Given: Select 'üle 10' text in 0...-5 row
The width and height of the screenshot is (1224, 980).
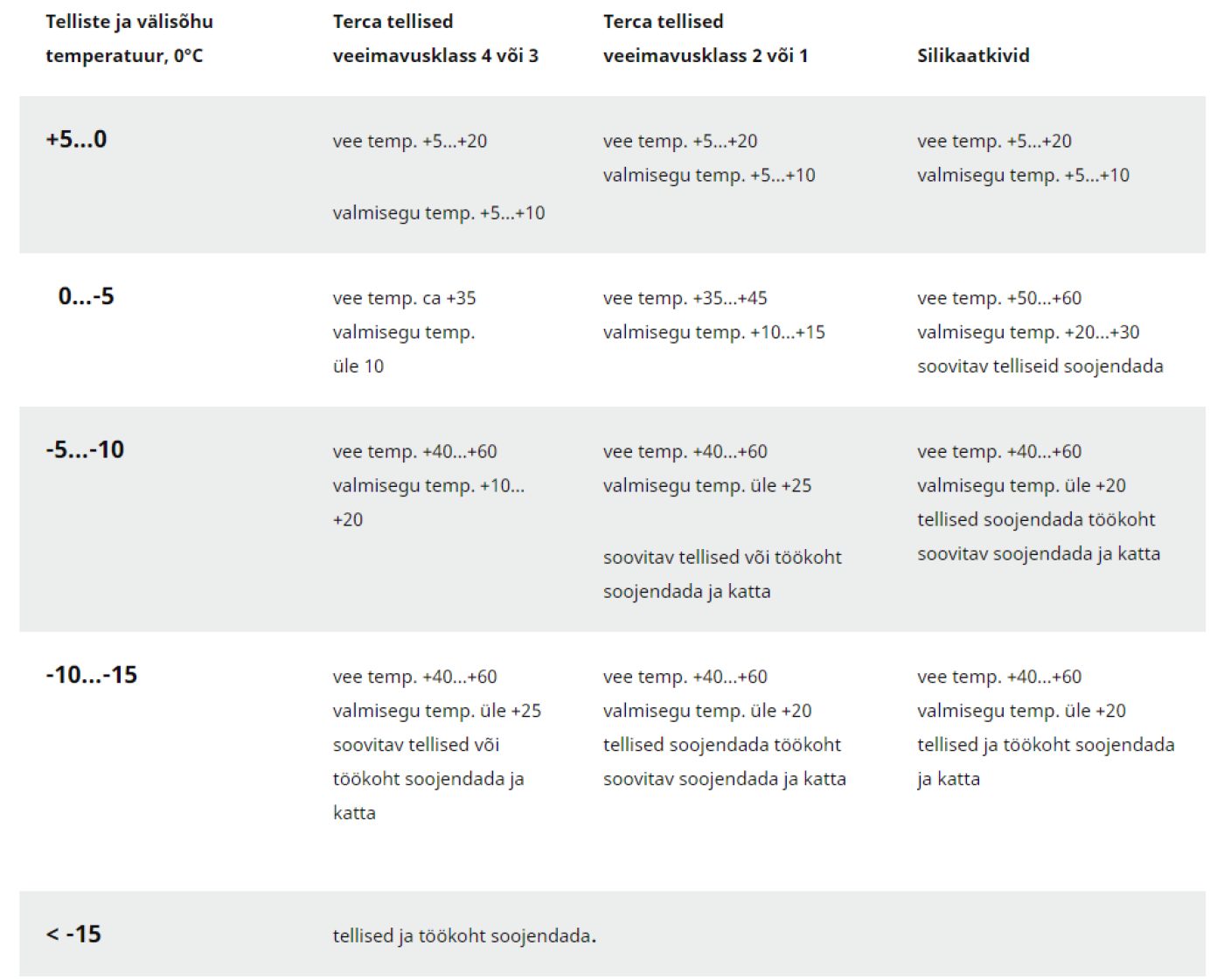Looking at the screenshot, I should [358, 366].
